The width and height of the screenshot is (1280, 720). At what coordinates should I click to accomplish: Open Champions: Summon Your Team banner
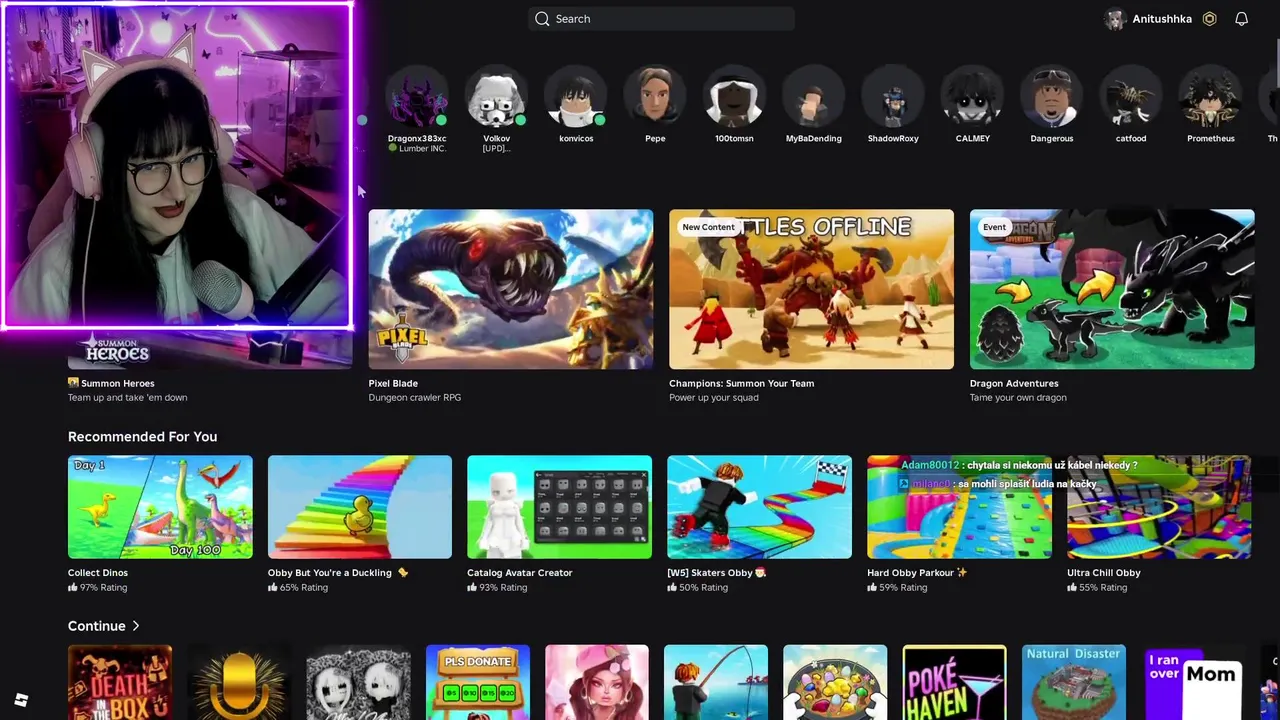811,289
